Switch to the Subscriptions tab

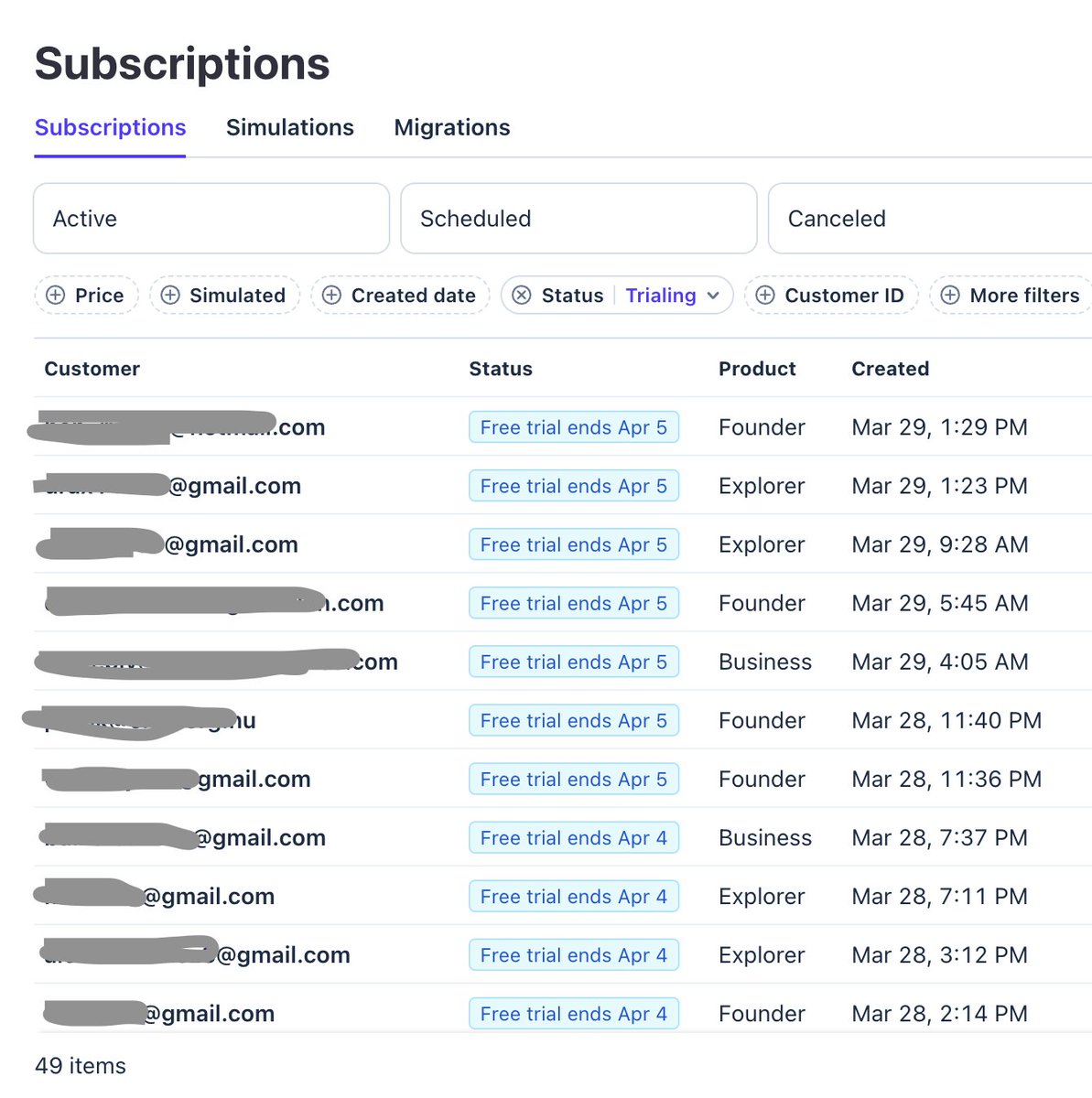[110, 127]
